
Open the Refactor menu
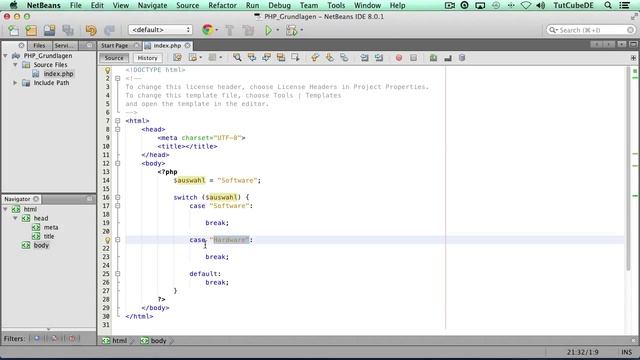222,5
